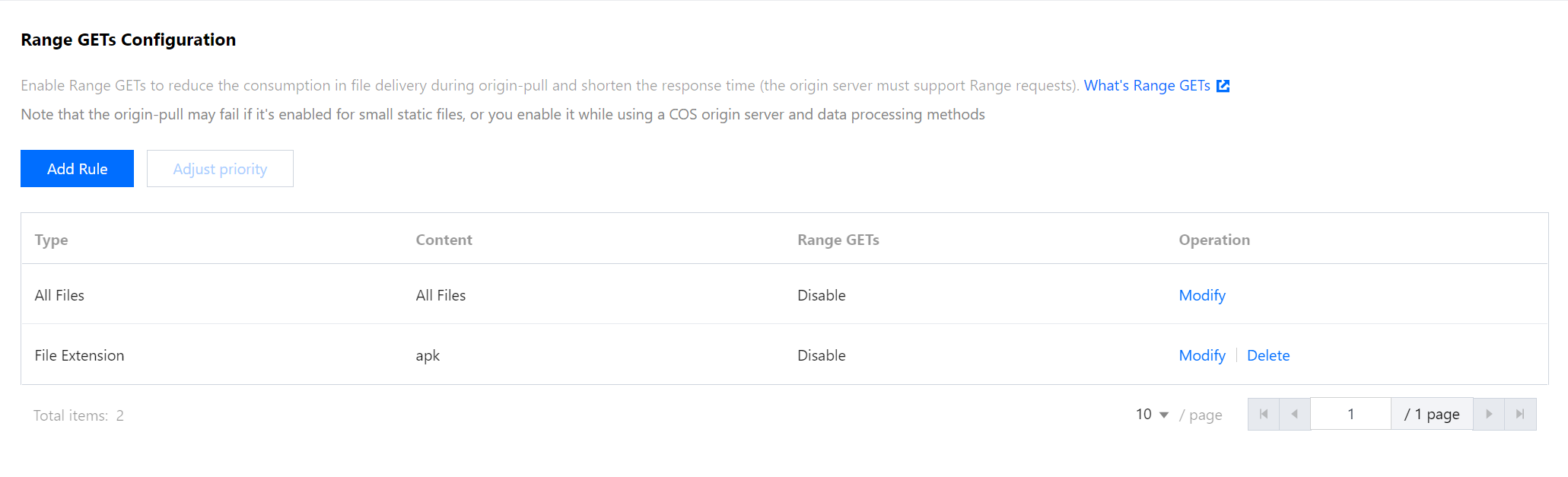Select the File Extension row type cell
Screen dimensions: 1568x477
click(79, 355)
